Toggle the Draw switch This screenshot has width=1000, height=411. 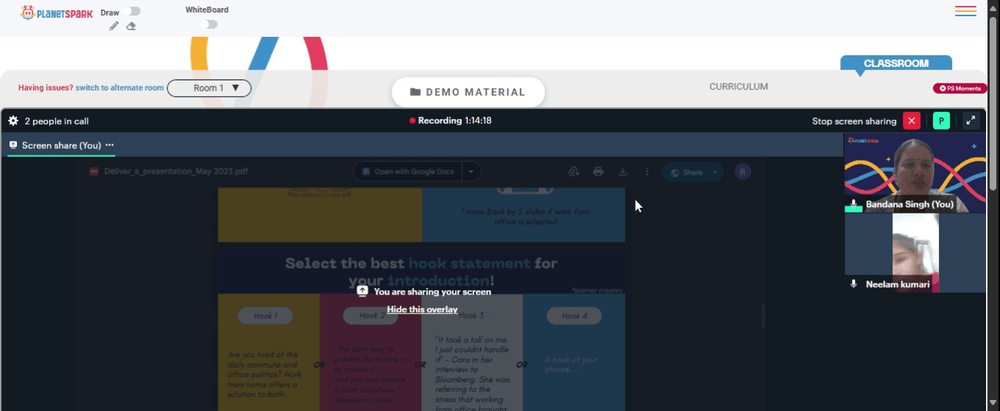(x=133, y=11)
